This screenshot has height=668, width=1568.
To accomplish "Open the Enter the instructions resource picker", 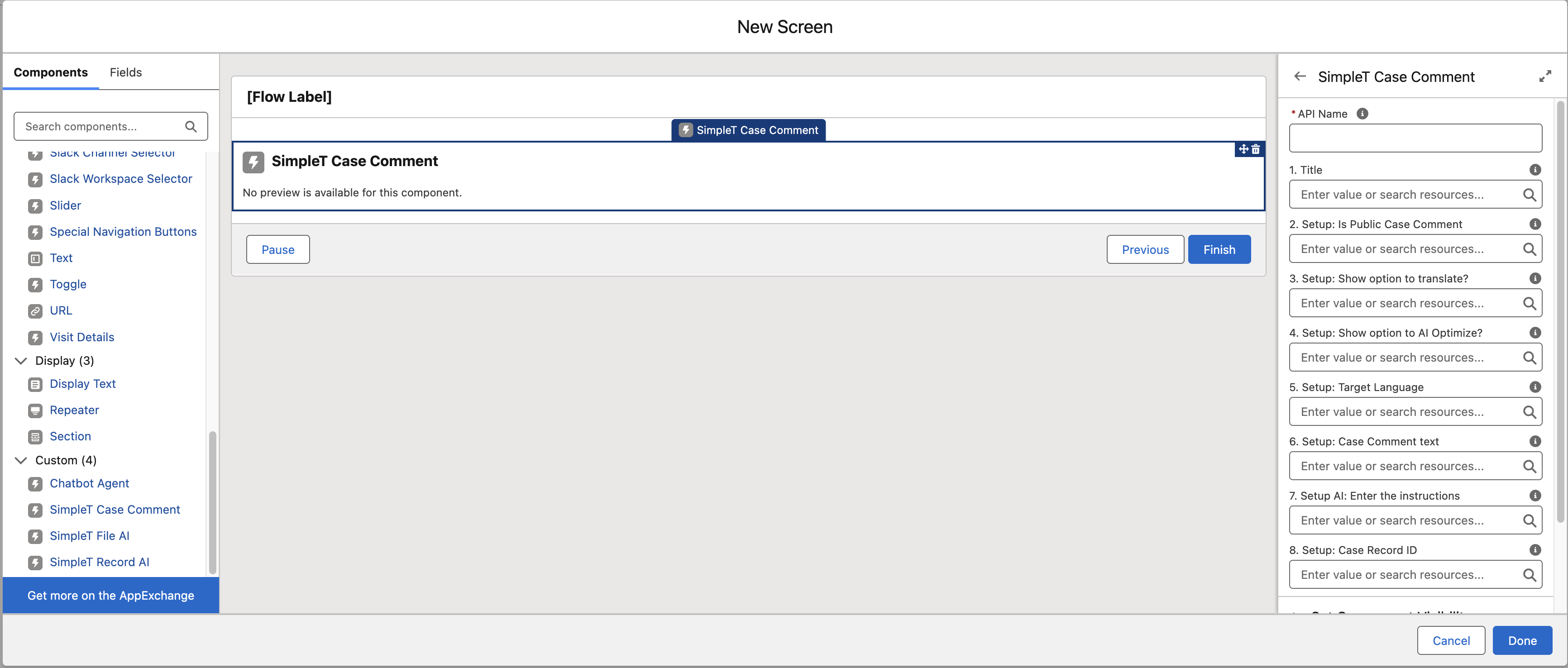I will 1415,520.
